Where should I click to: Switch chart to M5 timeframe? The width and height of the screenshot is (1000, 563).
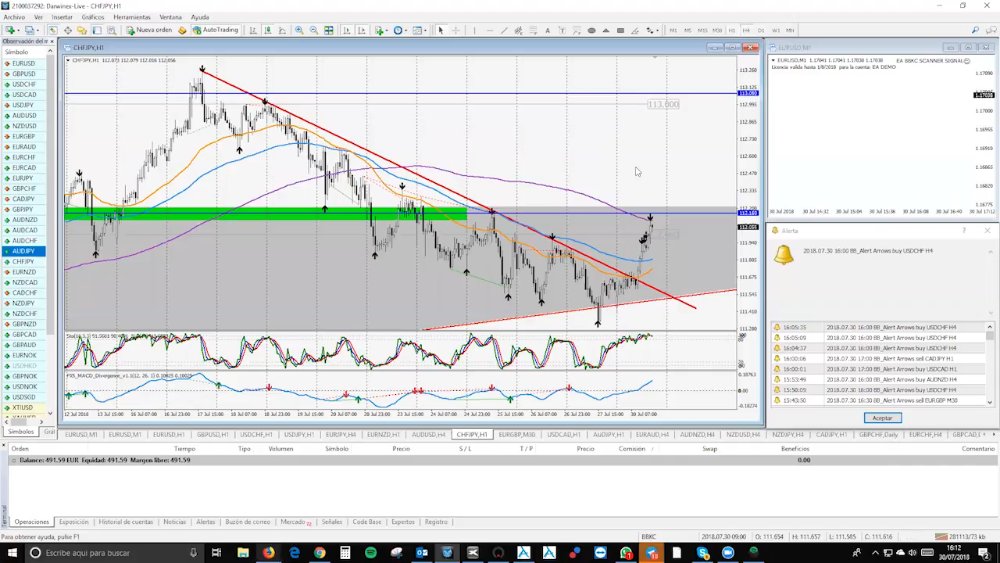tap(688, 30)
